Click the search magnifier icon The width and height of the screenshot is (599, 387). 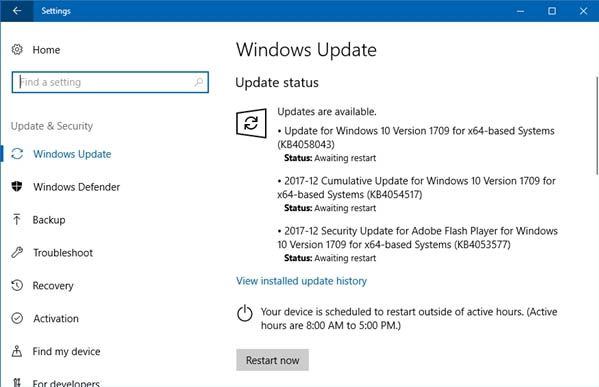[199, 82]
